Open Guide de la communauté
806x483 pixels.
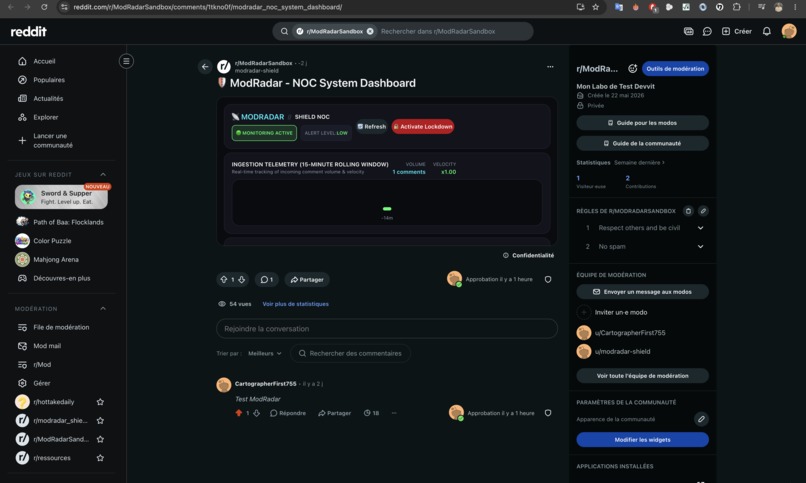(x=643, y=143)
